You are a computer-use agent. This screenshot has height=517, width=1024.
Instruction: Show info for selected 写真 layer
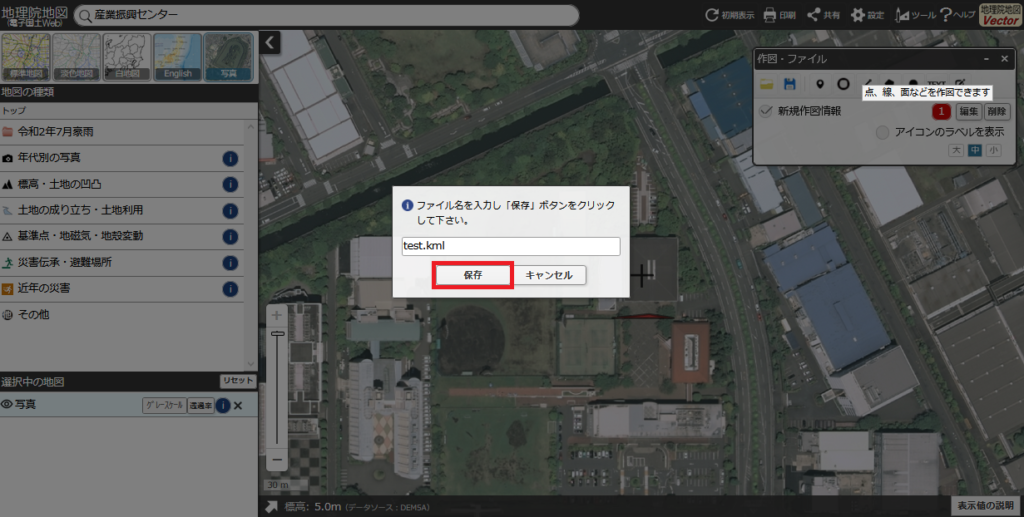pos(223,405)
